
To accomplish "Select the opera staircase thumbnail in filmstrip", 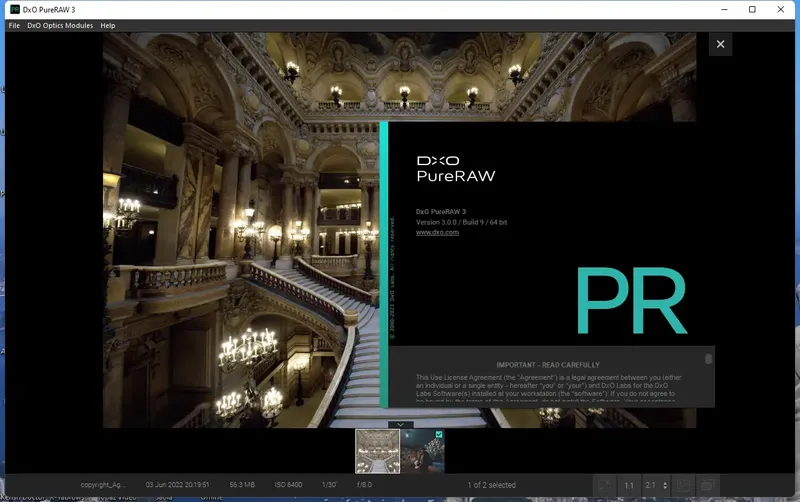I will (x=378, y=451).
